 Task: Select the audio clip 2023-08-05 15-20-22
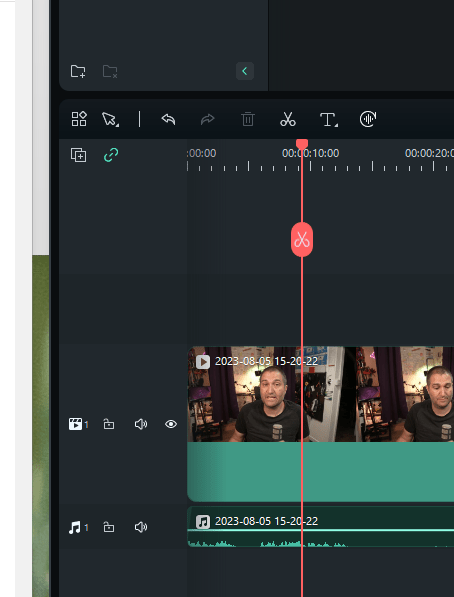pos(321,527)
